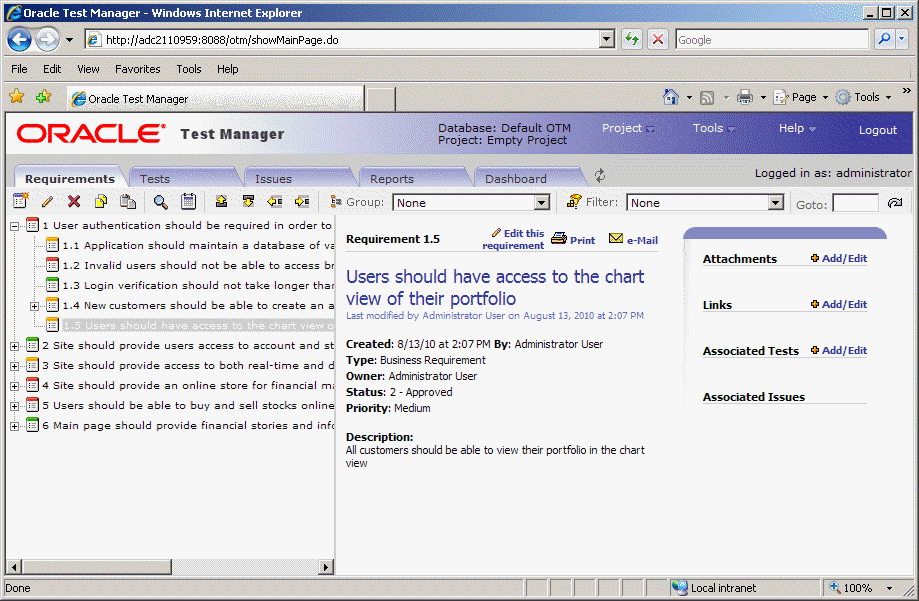
Task: Open the Oracle header Tools menu
Action: (x=713, y=128)
